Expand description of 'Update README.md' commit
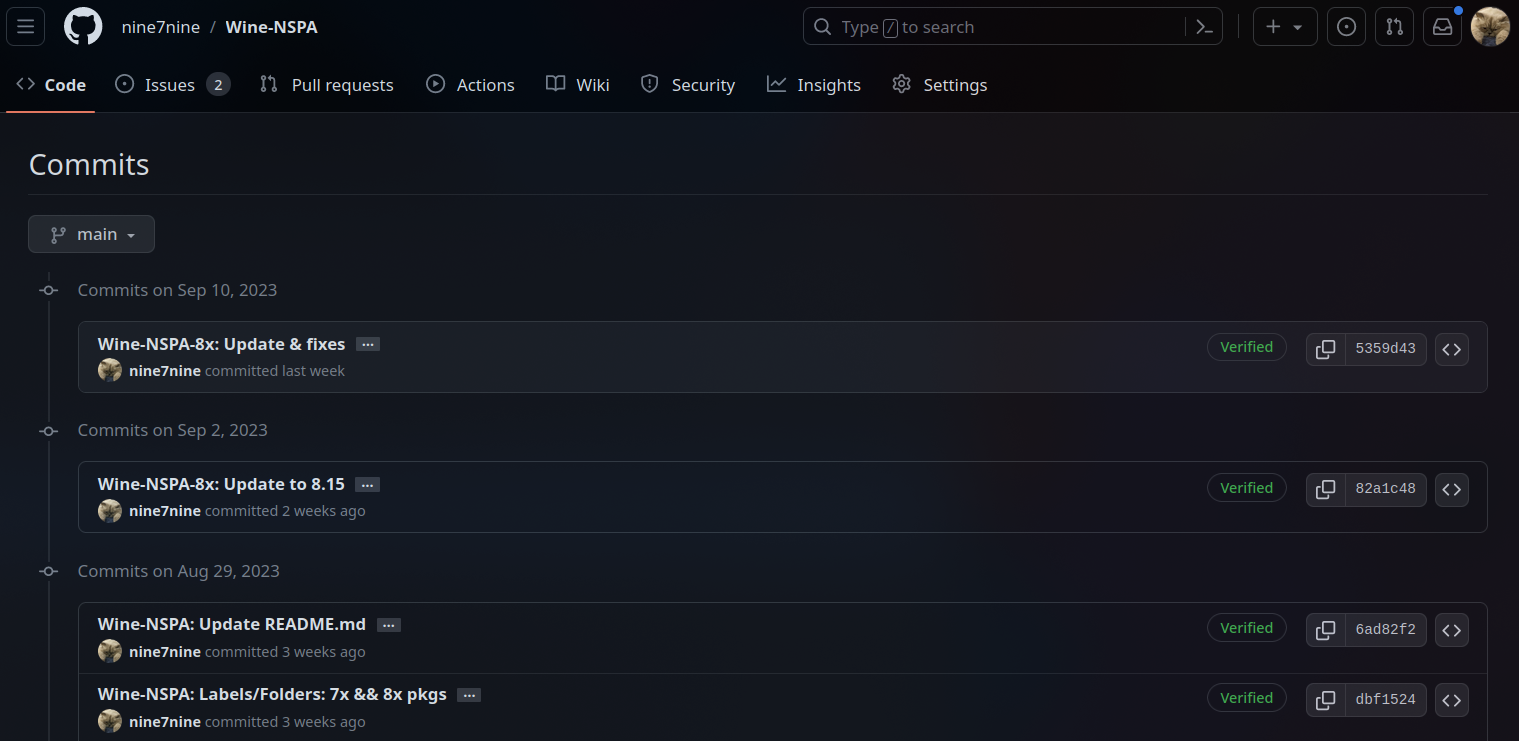This screenshot has height=741, width=1519. pyautogui.click(x=389, y=625)
